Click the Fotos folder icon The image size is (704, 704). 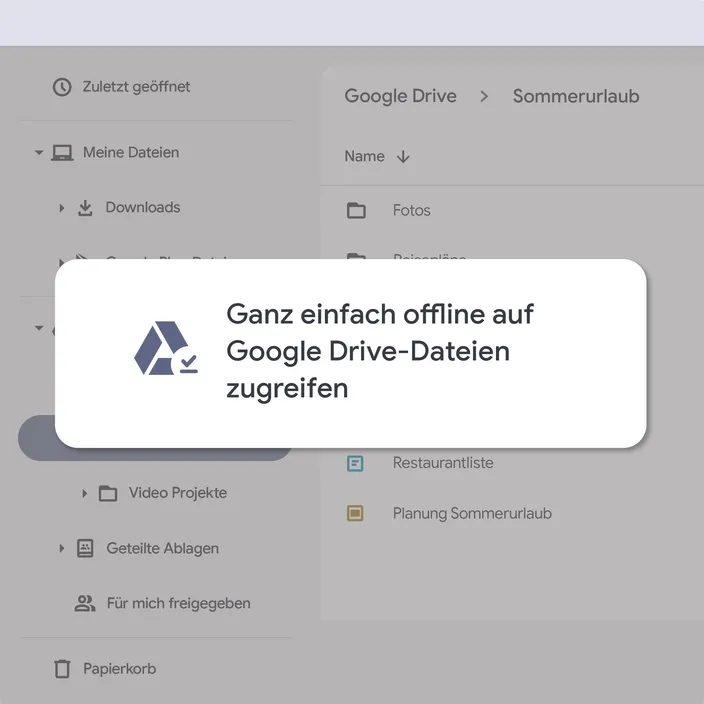(356, 210)
